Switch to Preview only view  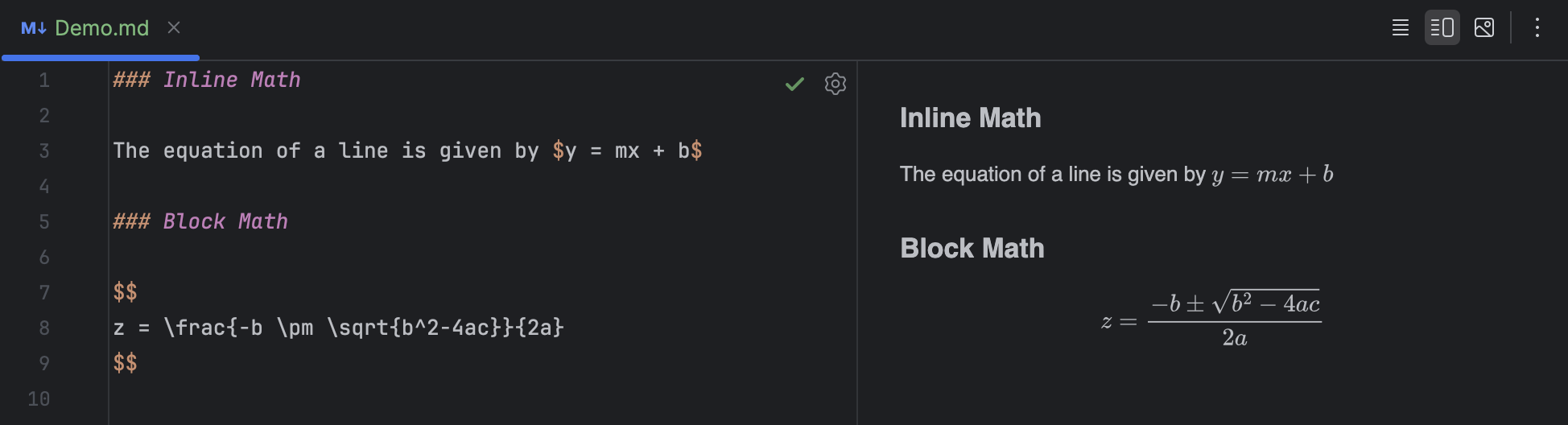[1483, 28]
